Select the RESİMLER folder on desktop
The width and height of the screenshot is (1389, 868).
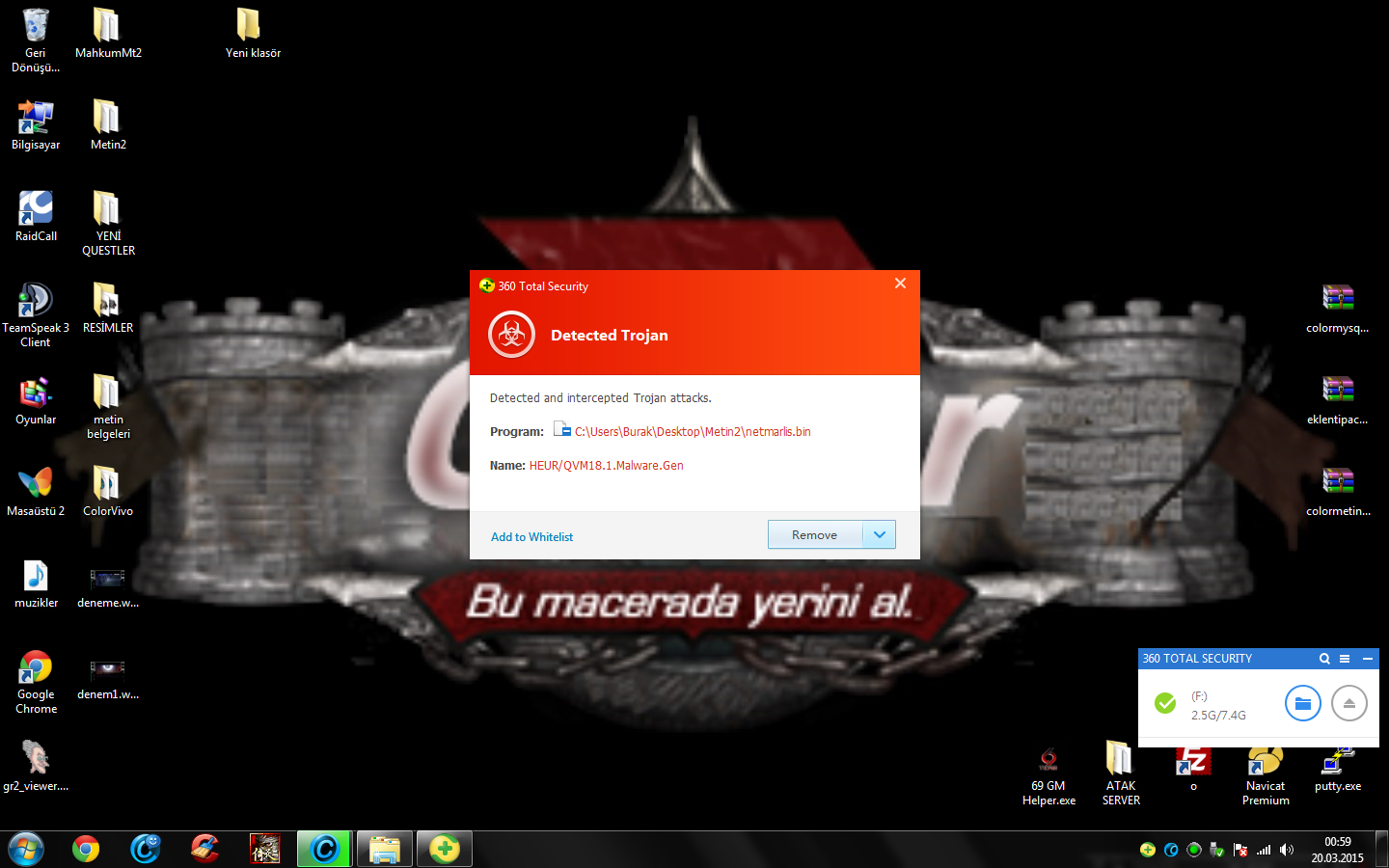108,309
